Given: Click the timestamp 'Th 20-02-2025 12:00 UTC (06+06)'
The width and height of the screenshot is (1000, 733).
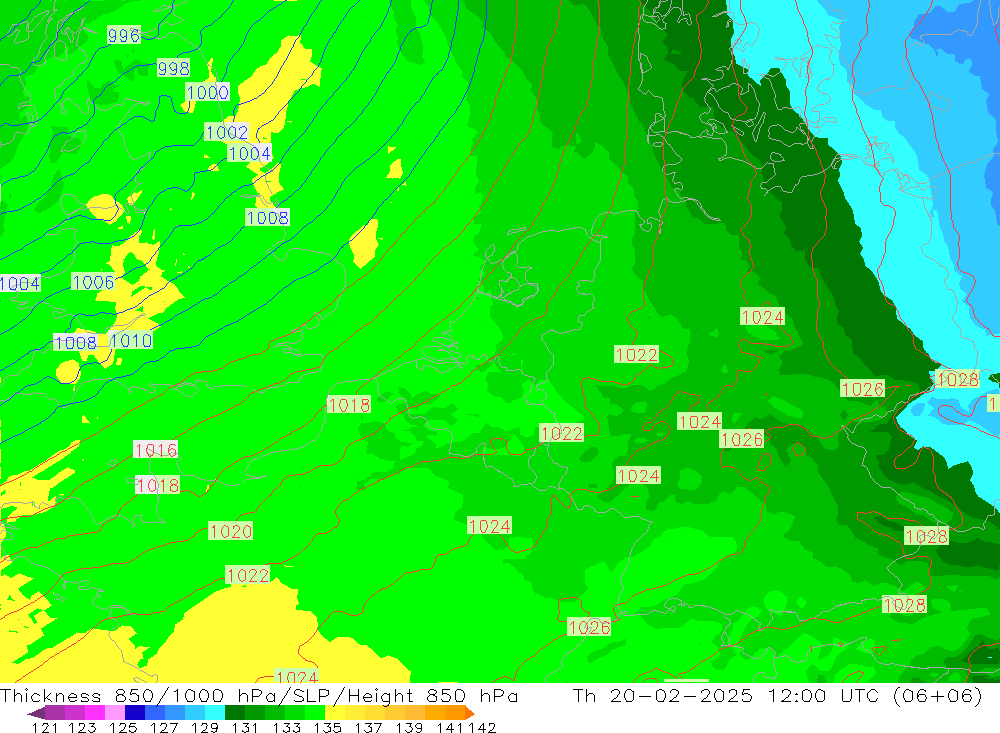Looking at the screenshot, I should pyautogui.click(x=777, y=695).
